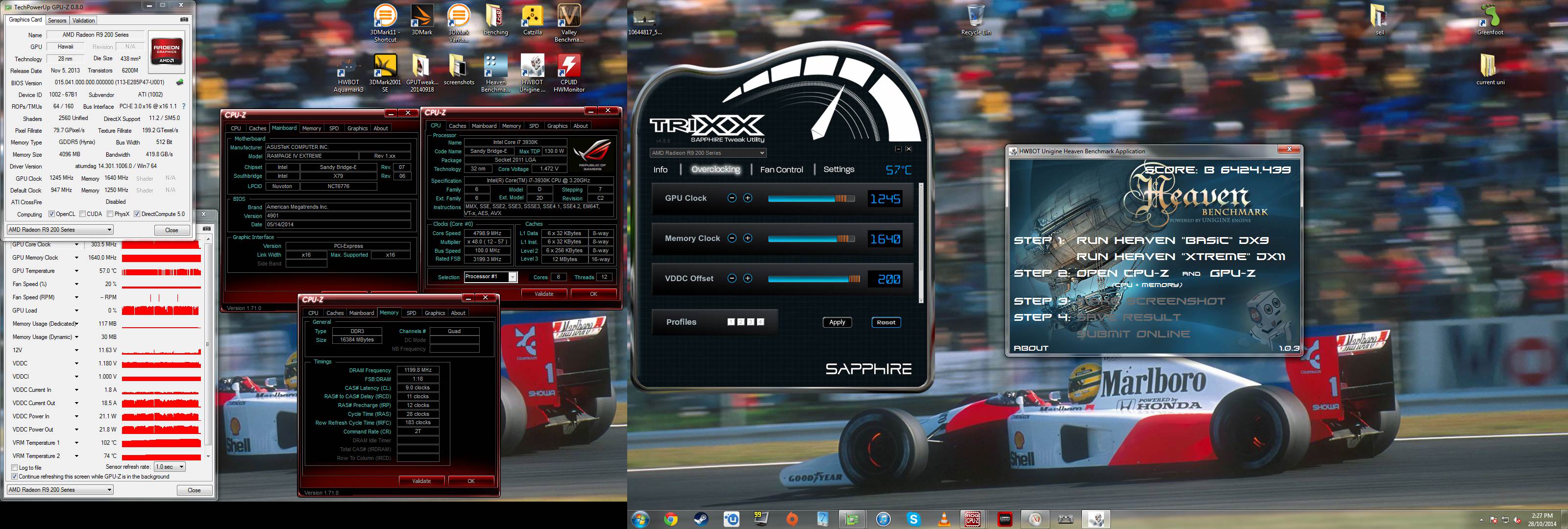
Task: Open Steam from the taskbar
Action: [701, 519]
